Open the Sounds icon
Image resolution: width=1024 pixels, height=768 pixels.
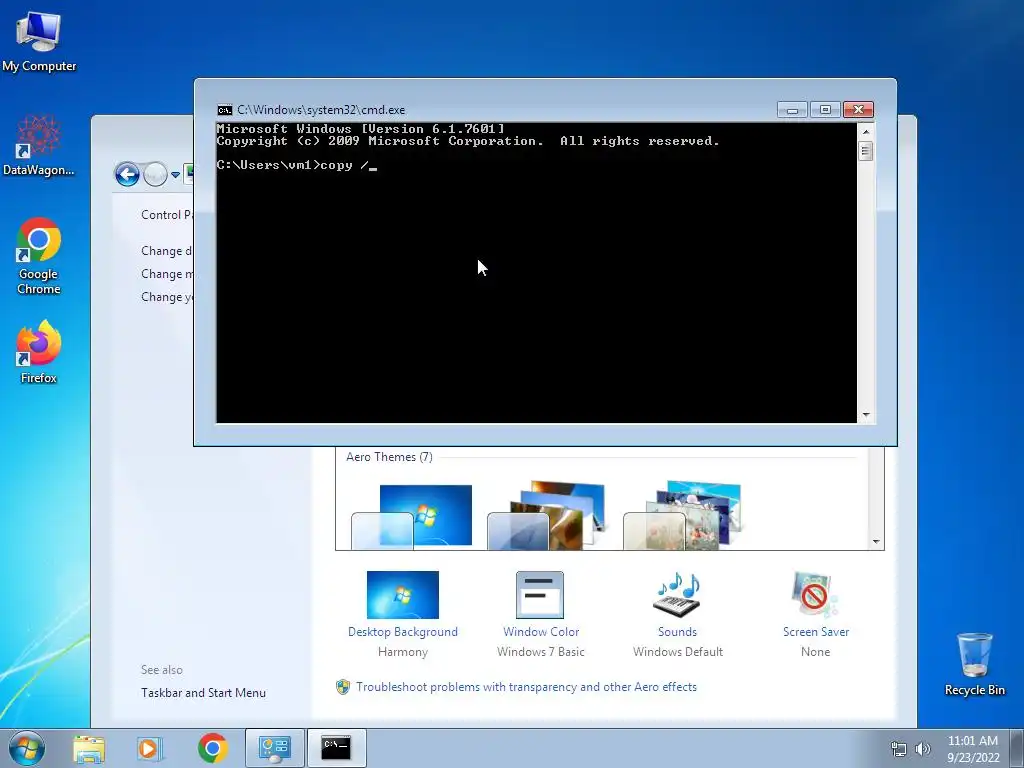[x=677, y=595]
